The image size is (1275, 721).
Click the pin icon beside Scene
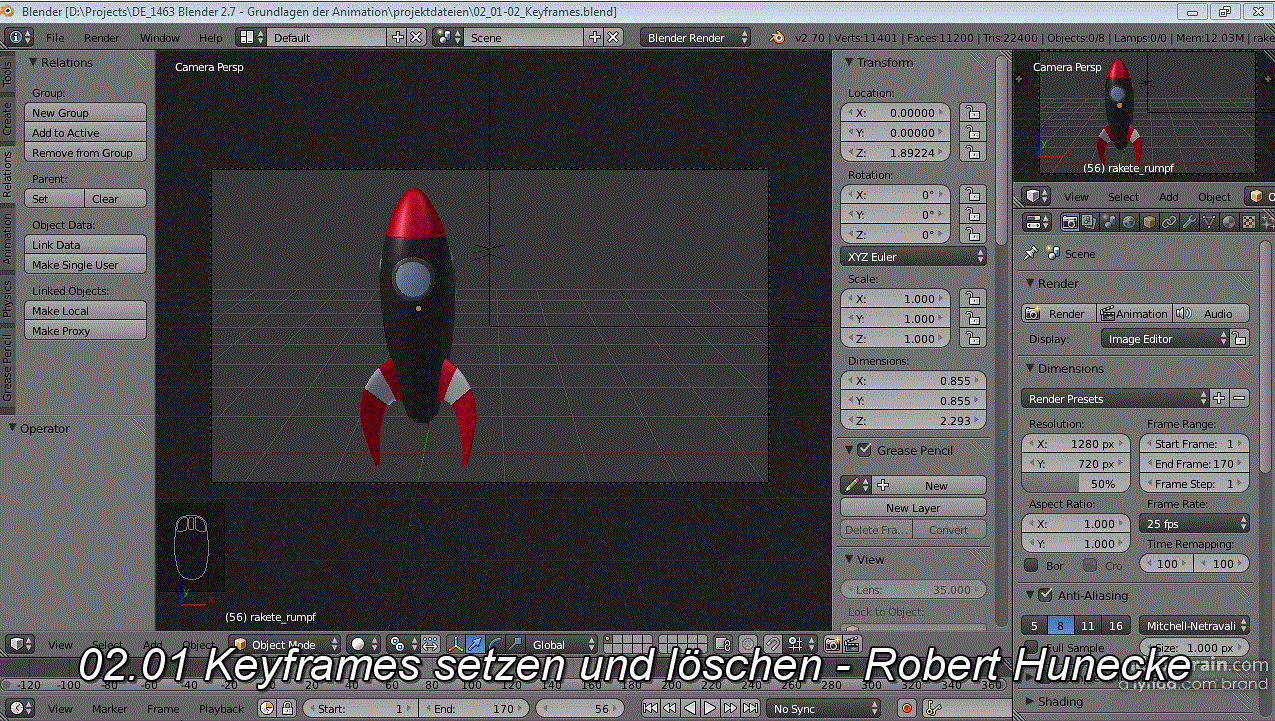click(1031, 253)
